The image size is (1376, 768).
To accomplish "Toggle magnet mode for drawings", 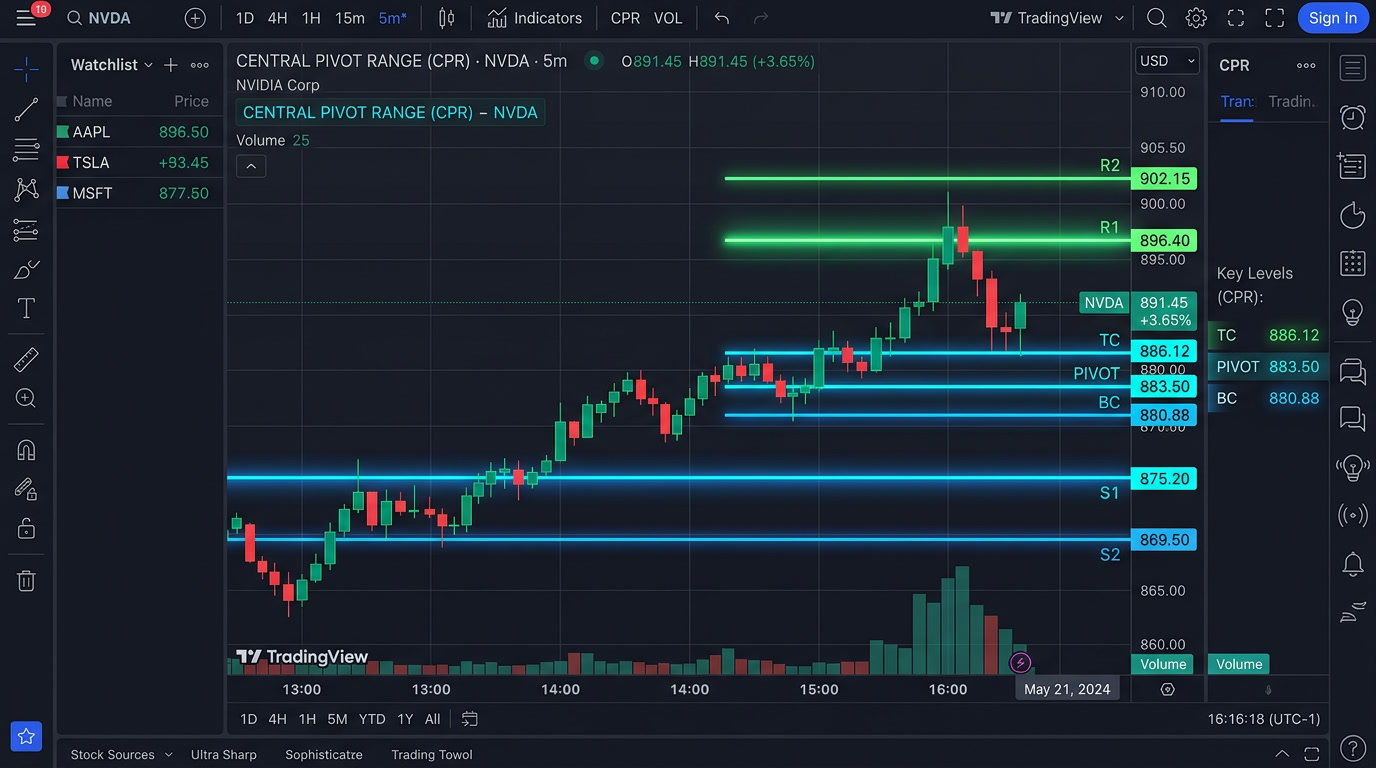I will (26, 449).
